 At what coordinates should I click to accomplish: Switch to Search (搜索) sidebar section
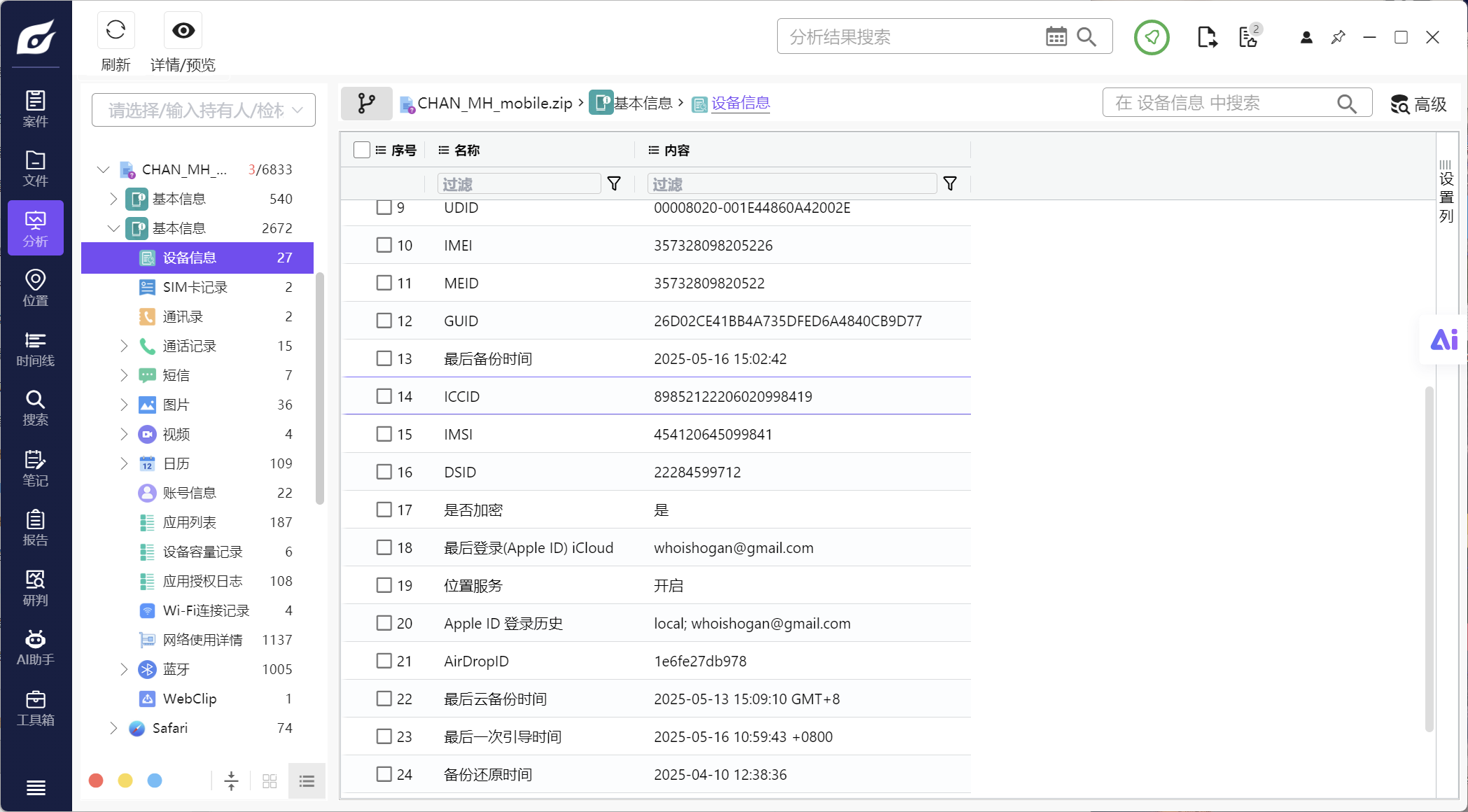click(x=36, y=407)
